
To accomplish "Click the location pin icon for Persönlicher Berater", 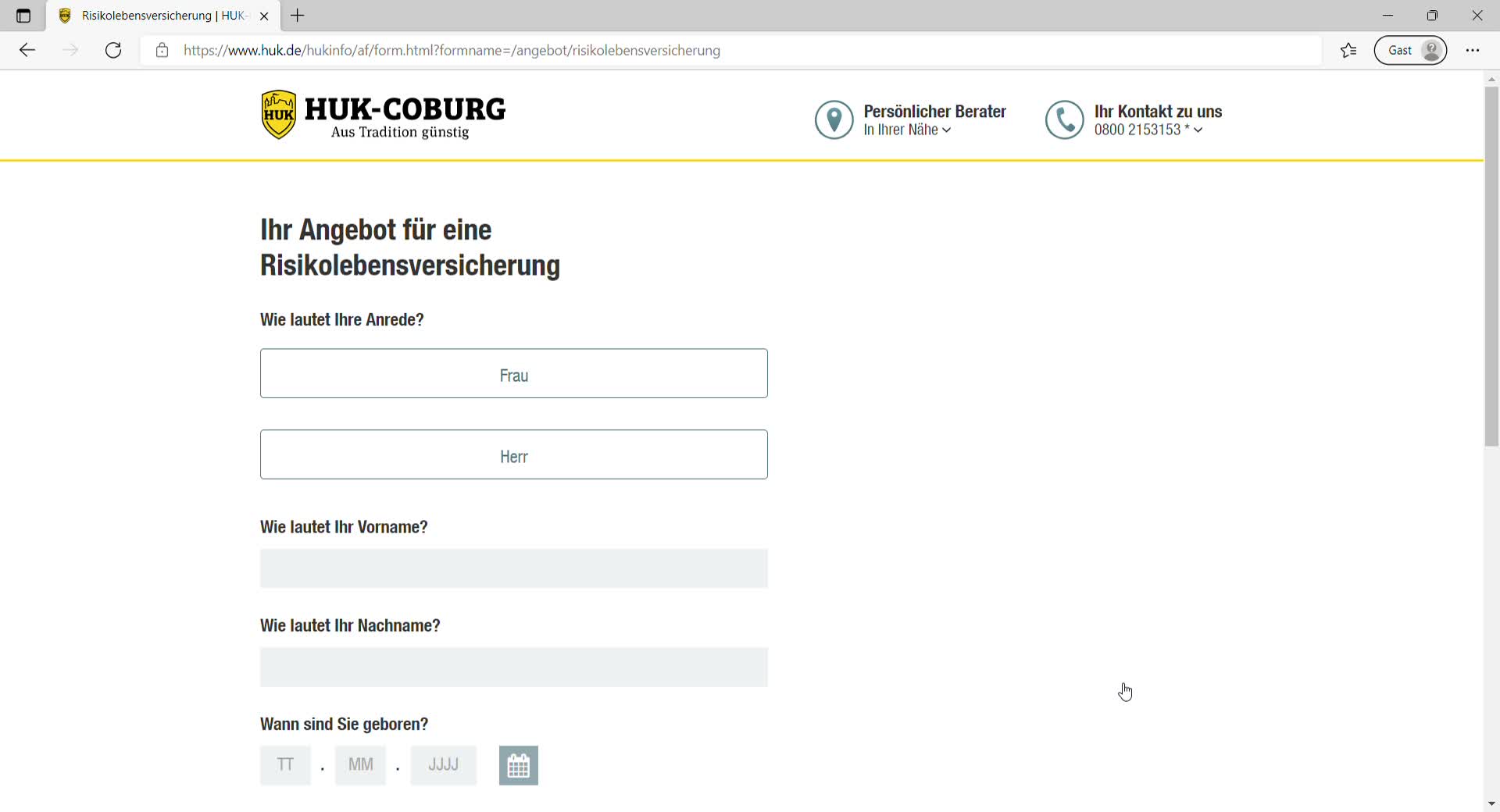I will pyautogui.click(x=834, y=119).
